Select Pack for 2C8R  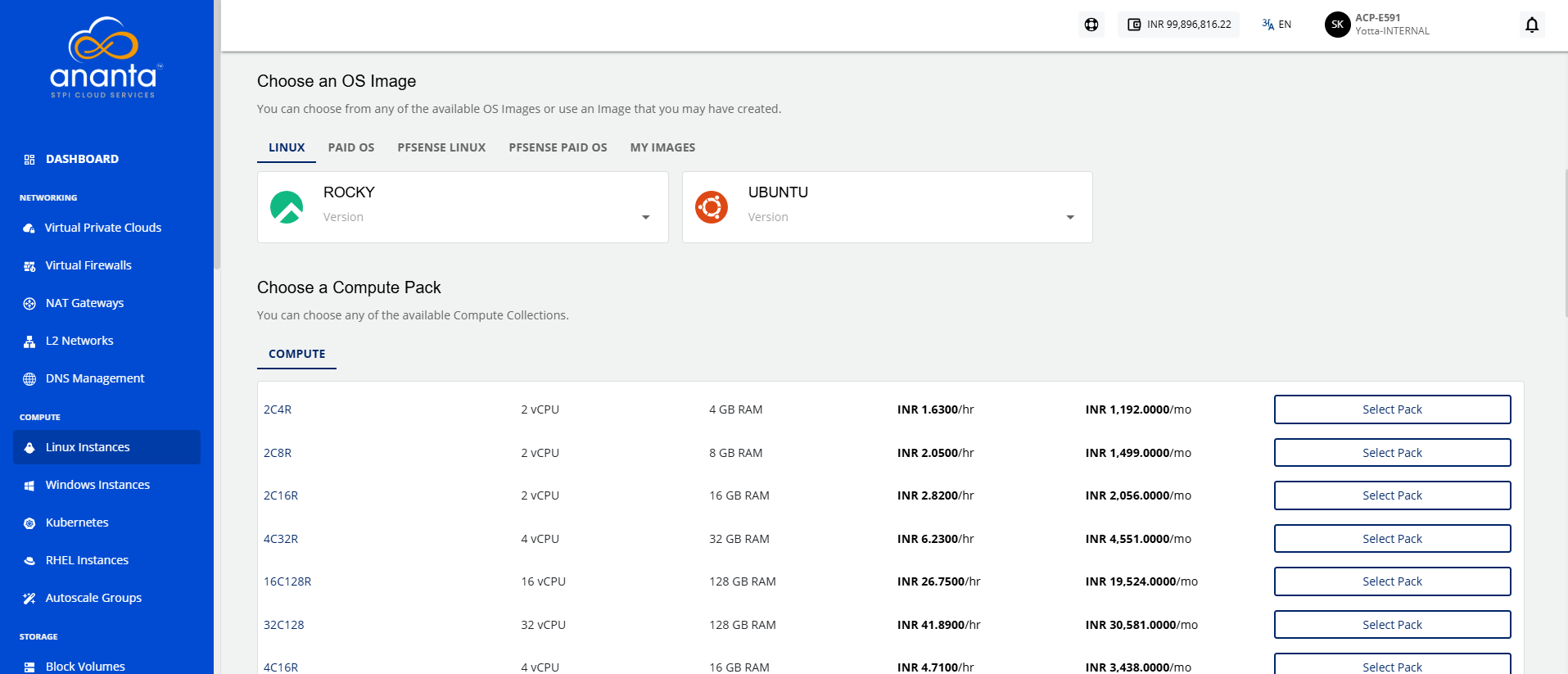1392,453
